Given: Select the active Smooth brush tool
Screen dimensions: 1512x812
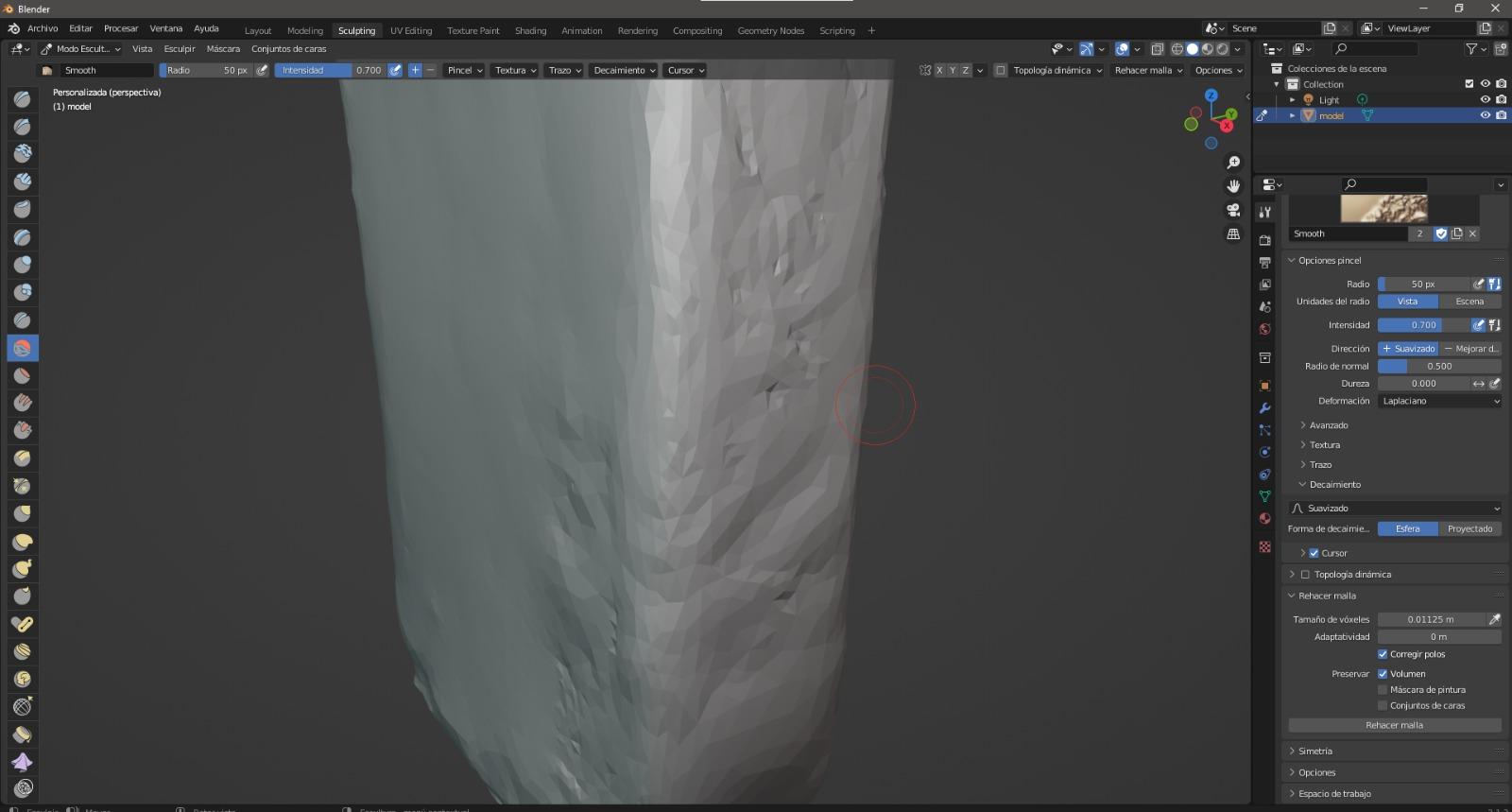Looking at the screenshot, I should pos(23,348).
